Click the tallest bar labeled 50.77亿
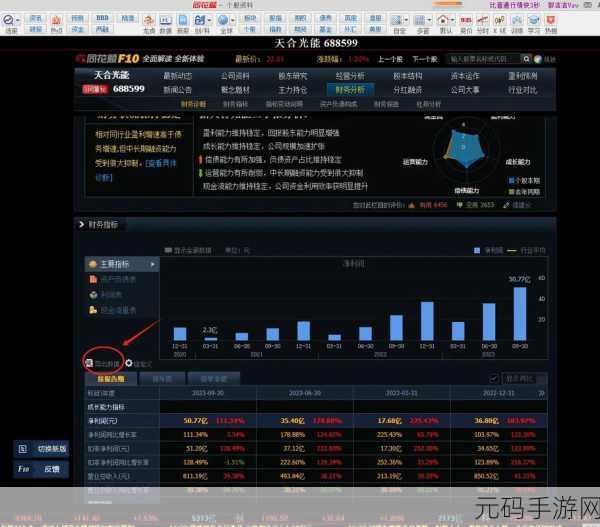The image size is (600, 527). [x=520, y=313]
